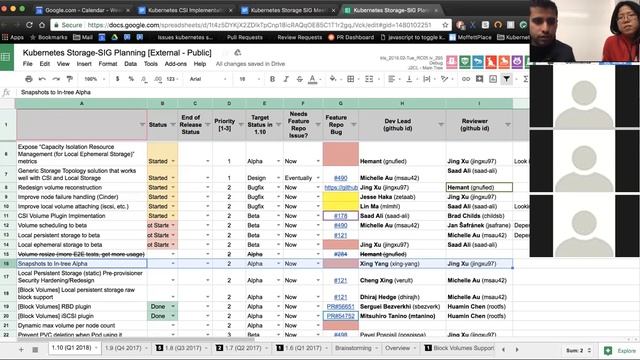Viewport: 640px width, 360px height.
Task: Decrease decimal places
Action: pyautogui.click(x=144, y=79)
